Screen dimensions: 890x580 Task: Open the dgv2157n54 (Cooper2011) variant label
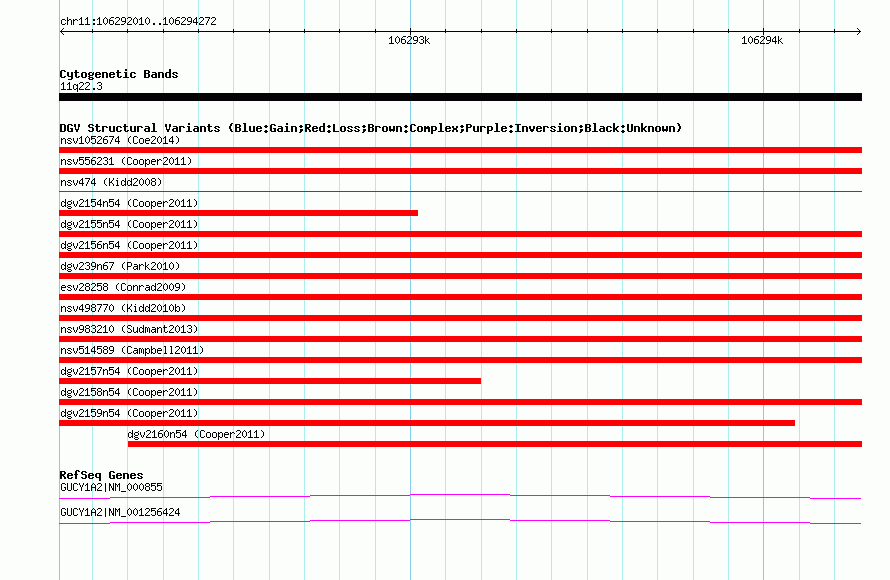[129, 371]
